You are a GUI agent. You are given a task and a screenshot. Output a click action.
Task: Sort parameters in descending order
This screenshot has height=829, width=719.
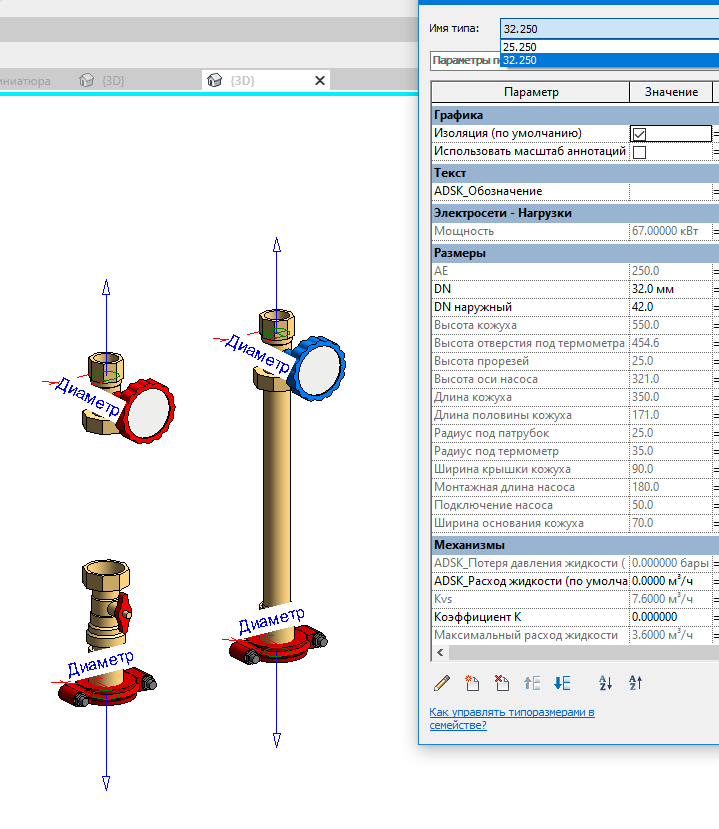pos(635,683)
